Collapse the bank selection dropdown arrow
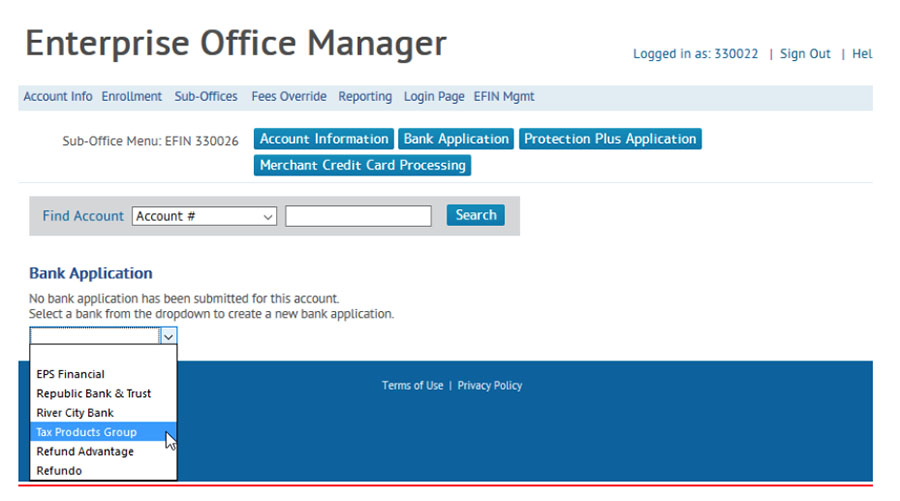Screen dimensions: 900x501 [168, 336]
